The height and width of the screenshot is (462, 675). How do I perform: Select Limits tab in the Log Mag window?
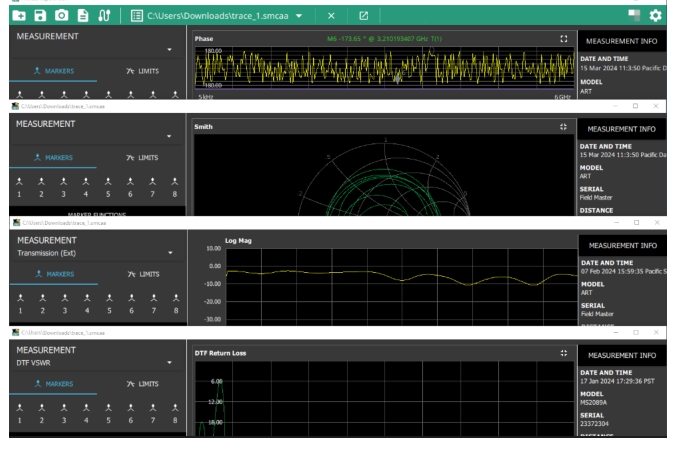[x=143, y=274]
